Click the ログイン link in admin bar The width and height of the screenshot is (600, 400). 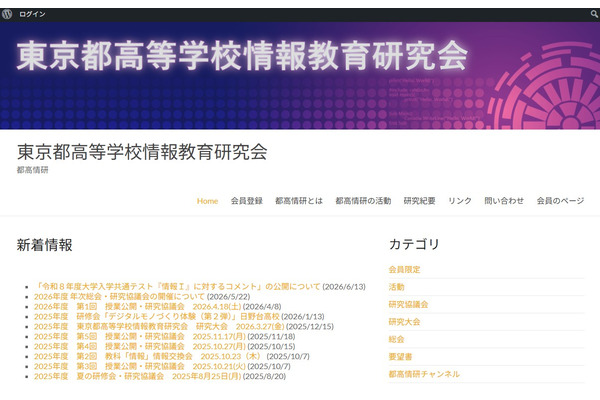point(32,14)
